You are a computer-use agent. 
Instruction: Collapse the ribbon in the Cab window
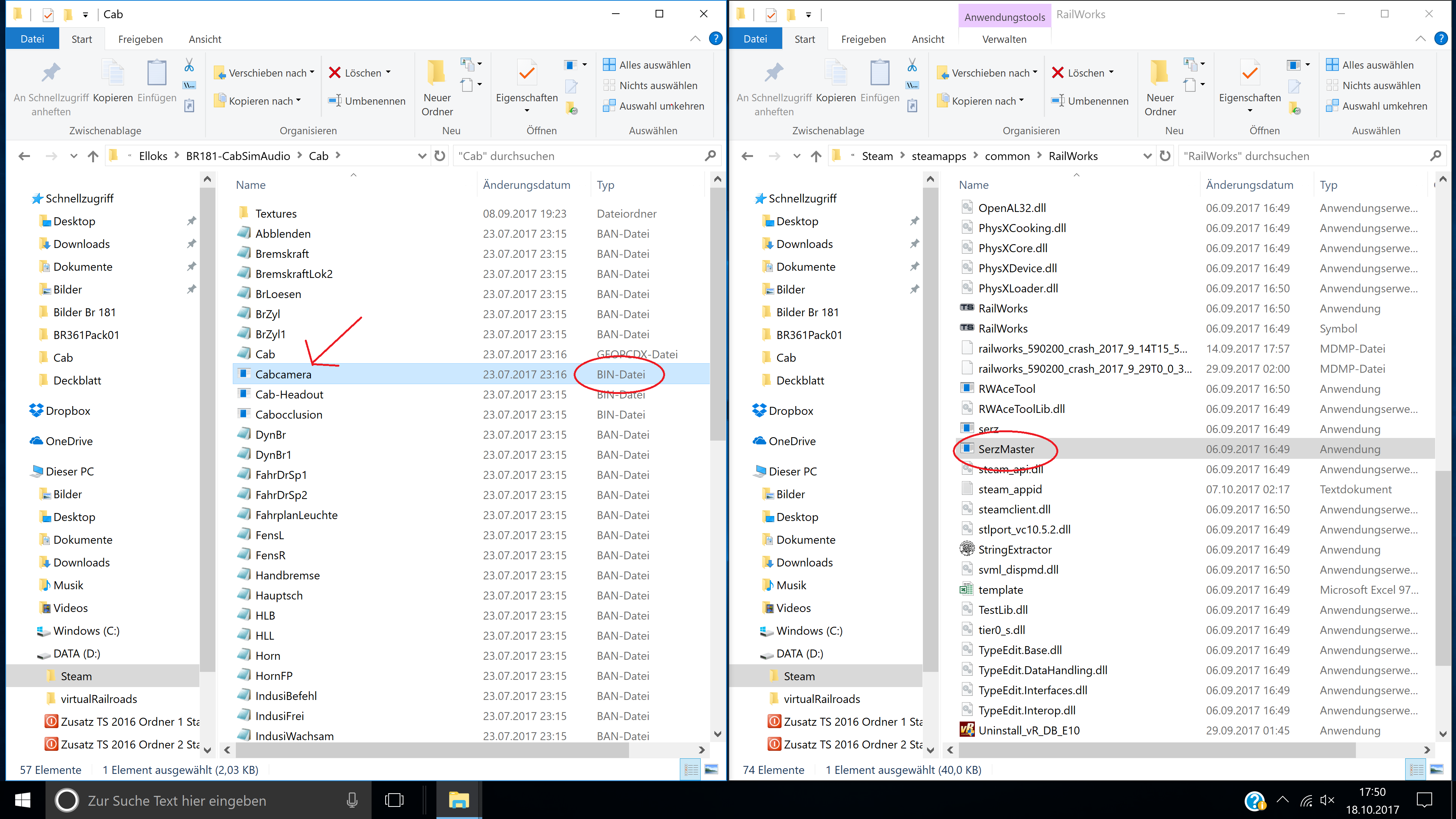[695, 38]
